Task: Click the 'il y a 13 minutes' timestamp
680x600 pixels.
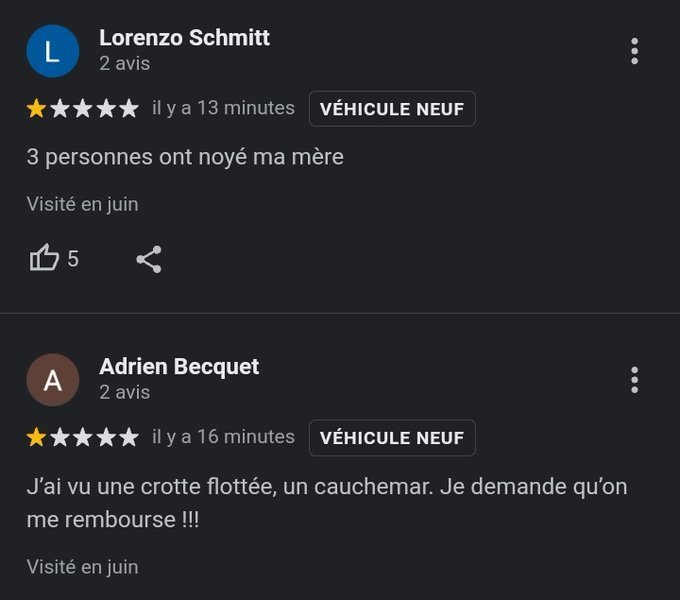Action: (x=223, y=108)
